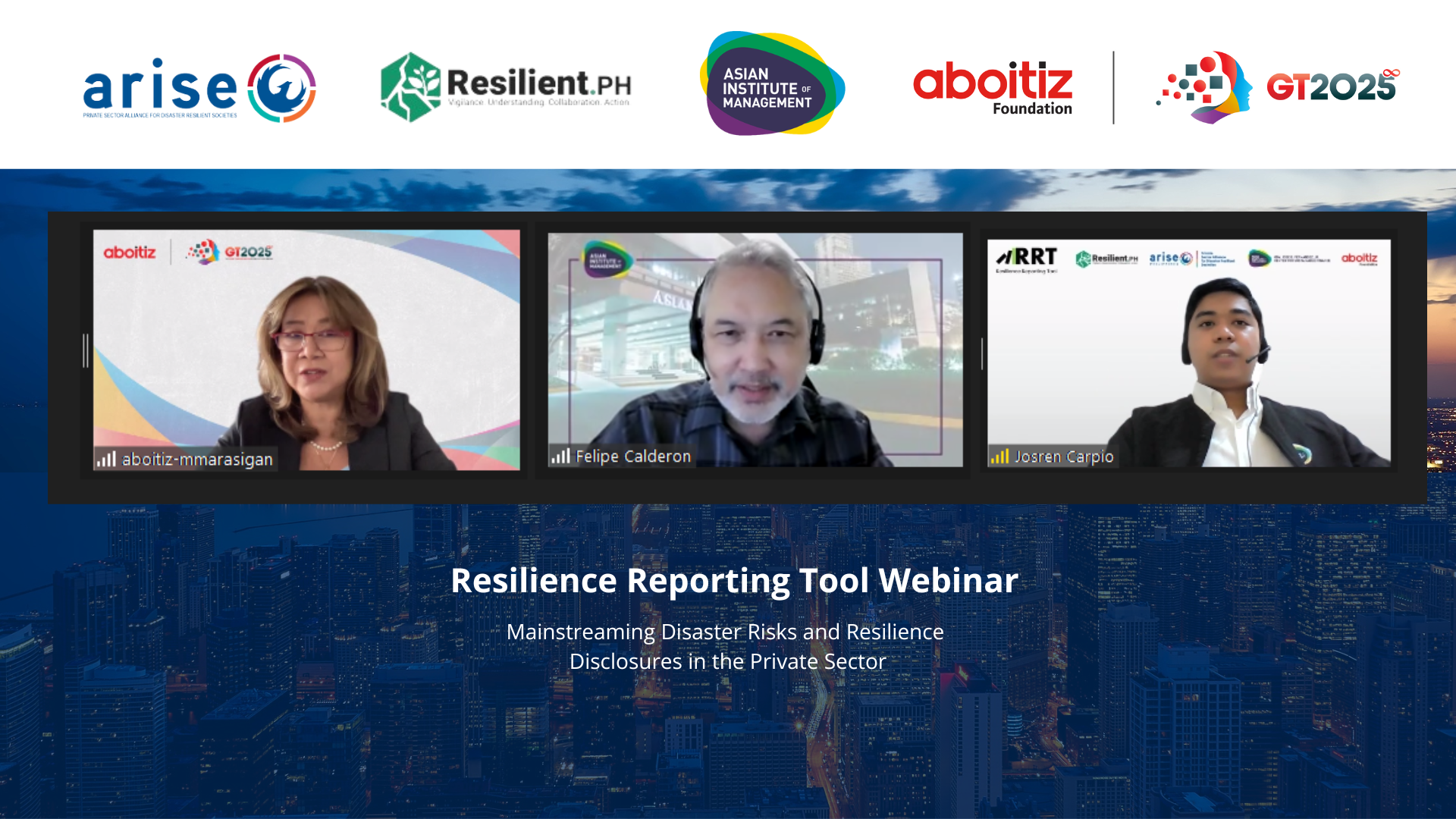1456x819 pixels.
Task: Select the aboitiz-mmarasigan video tile
Action: click(306, 350)
